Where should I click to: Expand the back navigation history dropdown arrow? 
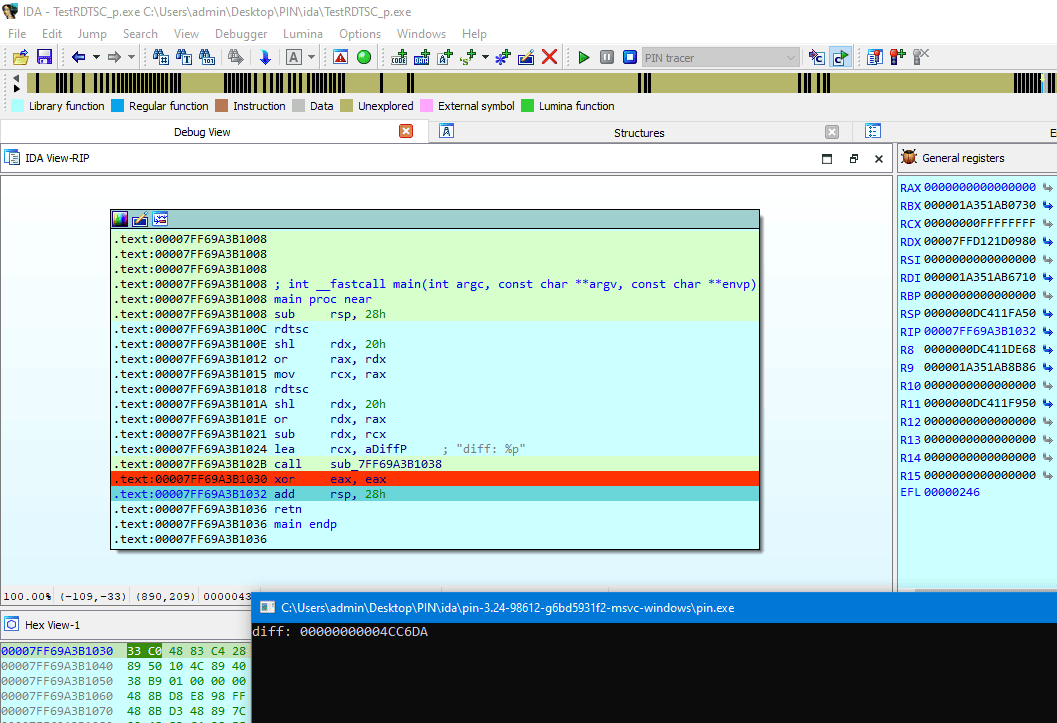(96, 57)
